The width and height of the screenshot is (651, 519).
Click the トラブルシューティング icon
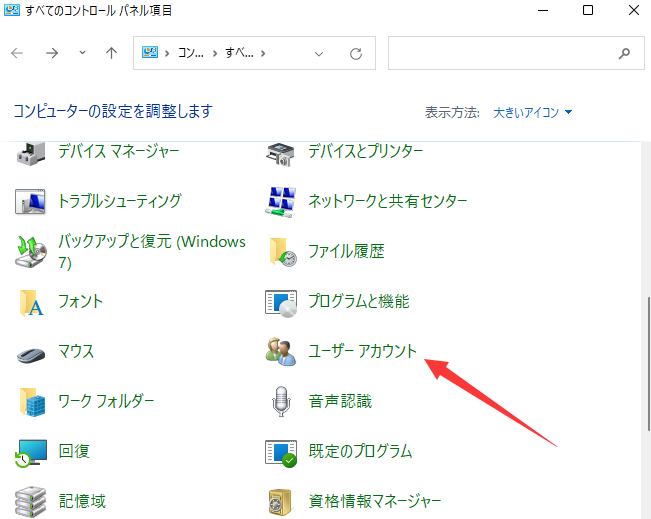pos(30,201)
